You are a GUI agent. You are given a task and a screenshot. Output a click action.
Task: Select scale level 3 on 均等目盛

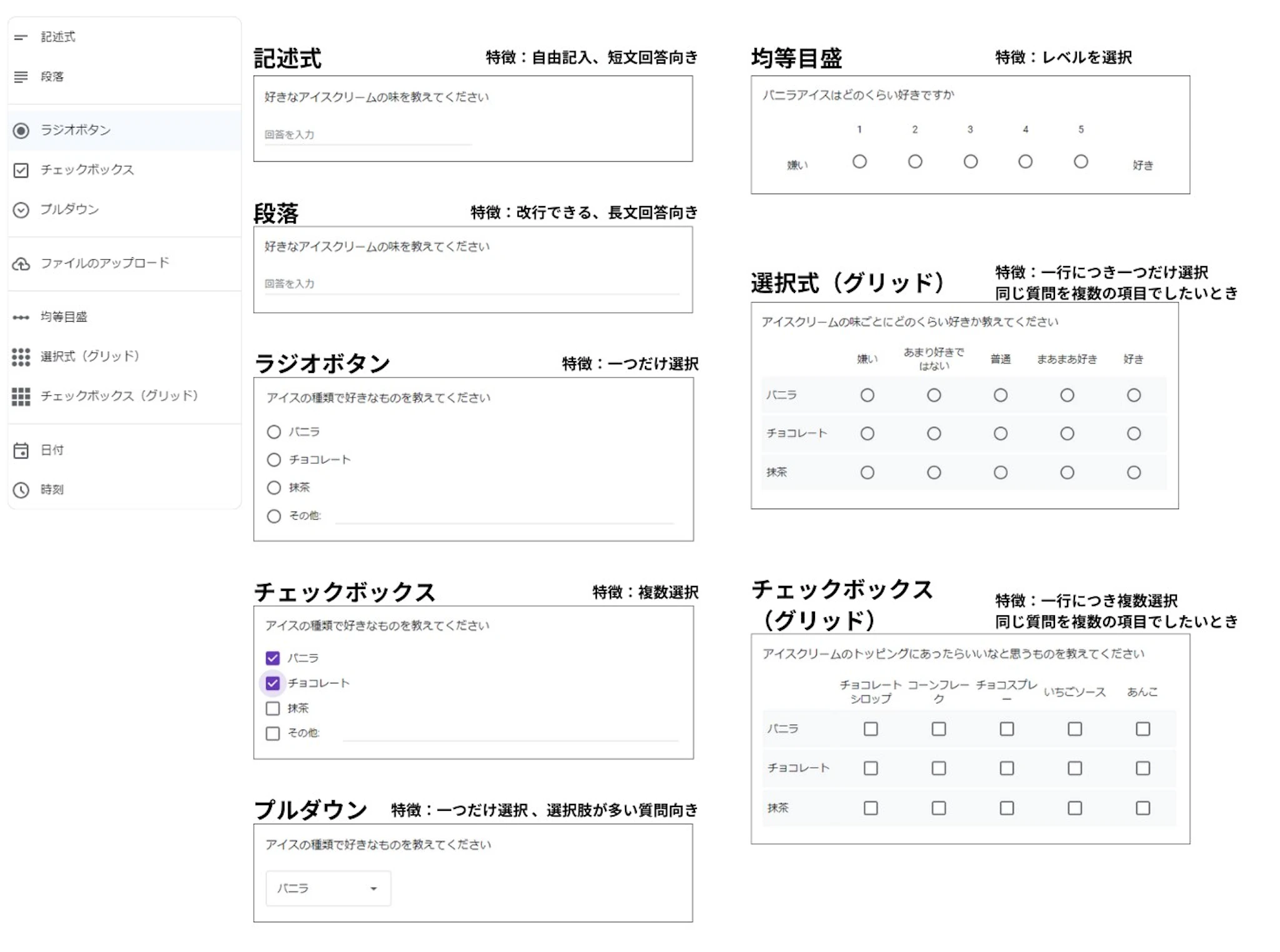(970, 162)
